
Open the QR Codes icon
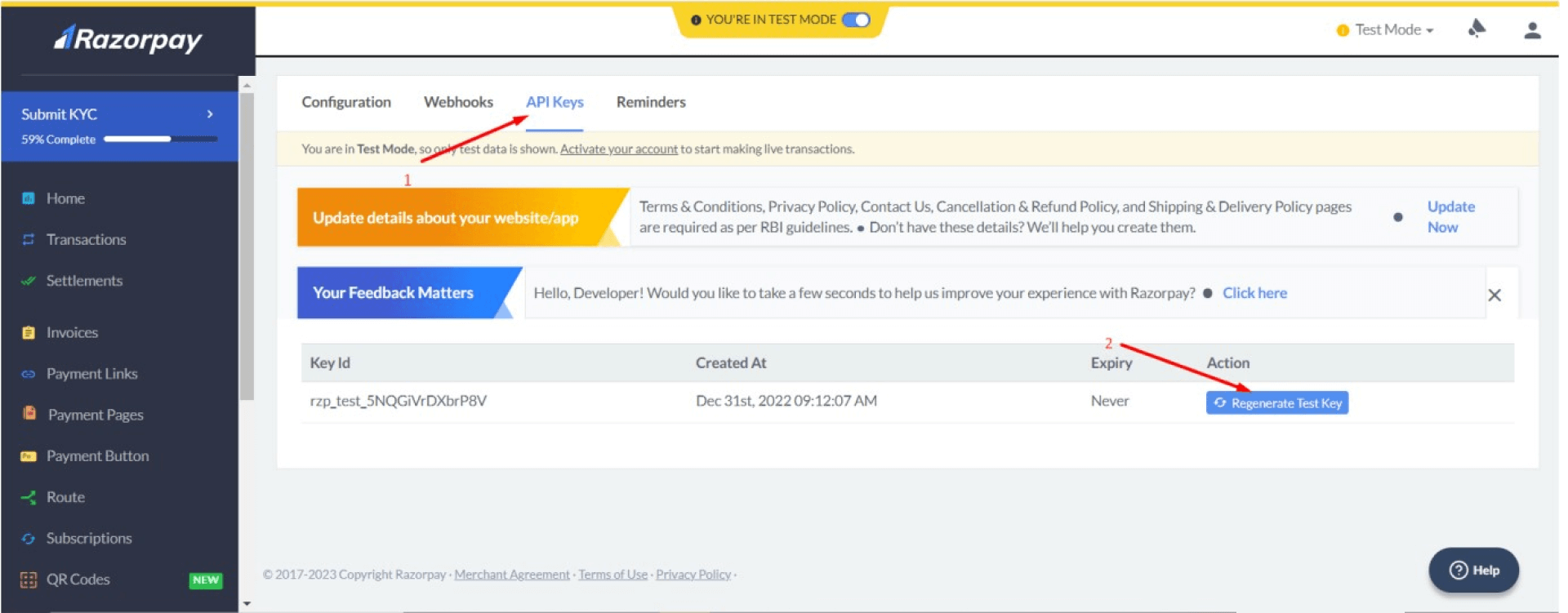click(29, 580)
